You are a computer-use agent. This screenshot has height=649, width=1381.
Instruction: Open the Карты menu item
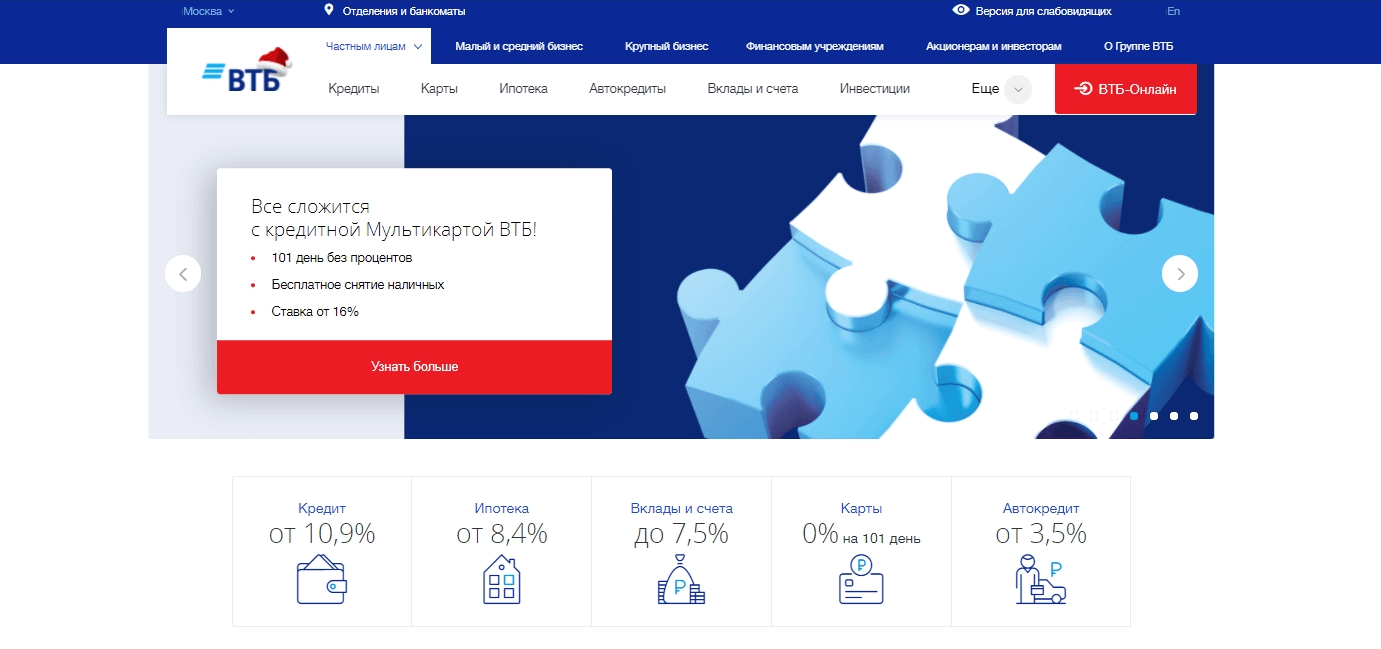coord(439,88)
